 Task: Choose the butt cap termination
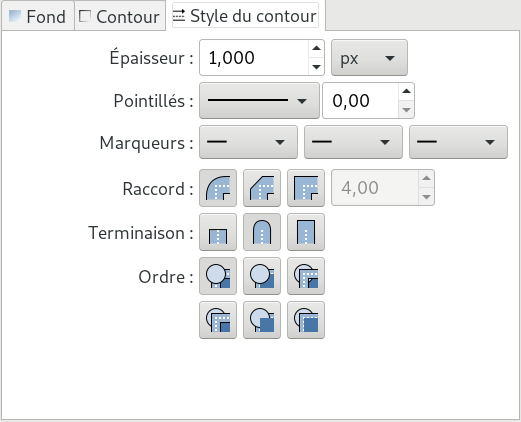pos(218,232)
